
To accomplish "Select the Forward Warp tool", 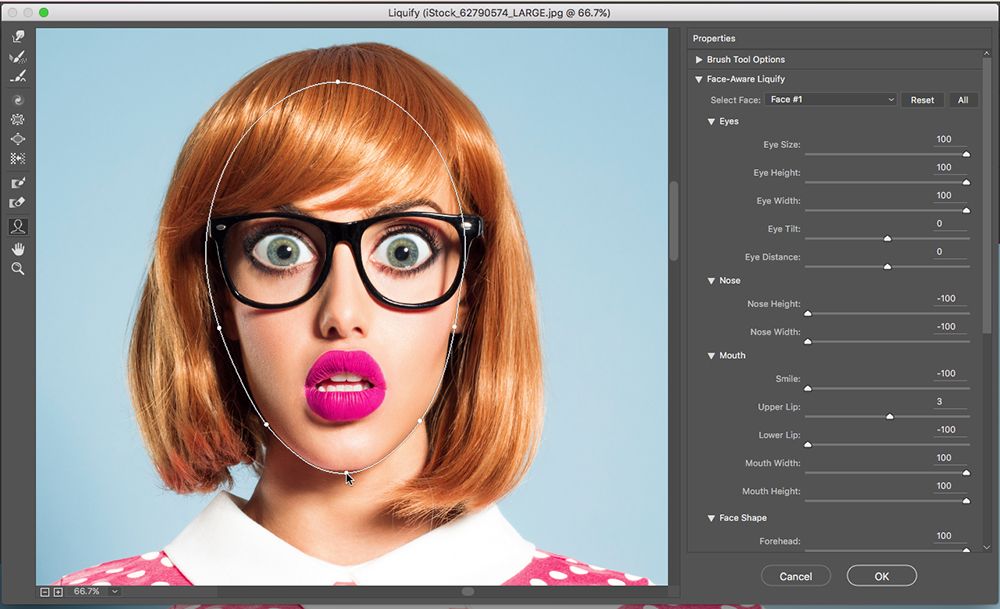I will (x=17, y=36).
